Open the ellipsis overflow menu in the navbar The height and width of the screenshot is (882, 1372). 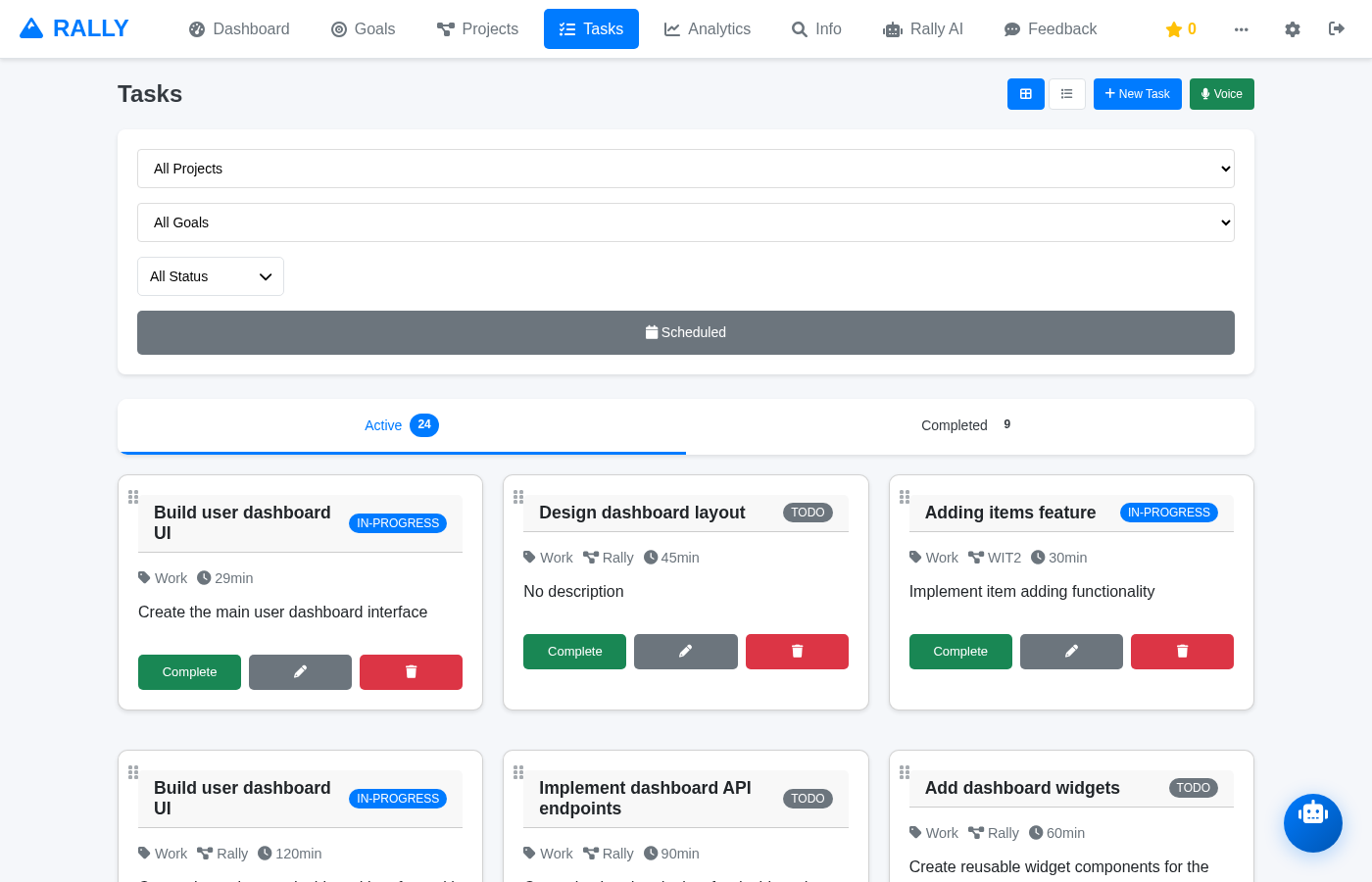1242,29
